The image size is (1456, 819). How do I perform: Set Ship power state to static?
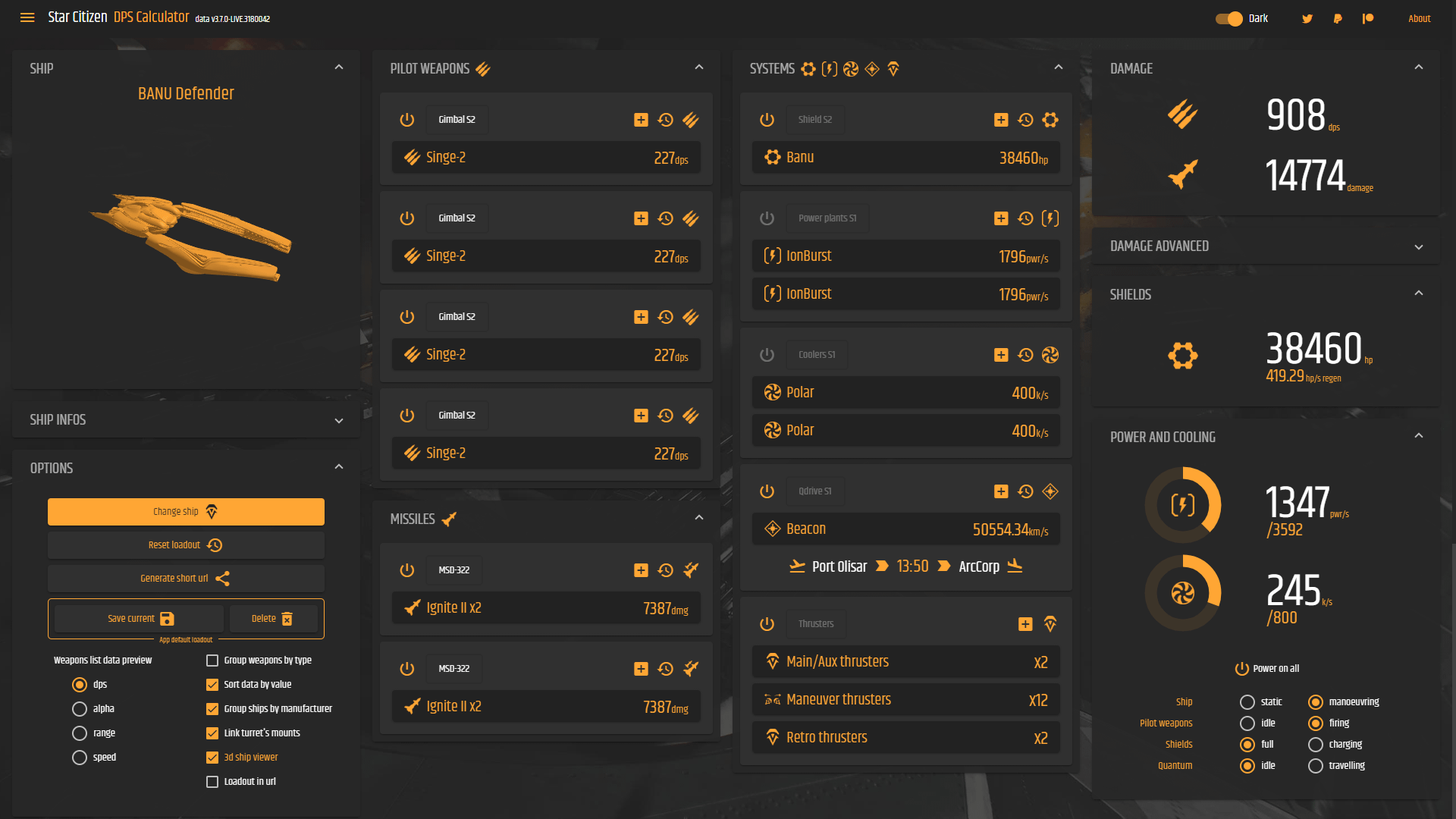click(1247, 702)
